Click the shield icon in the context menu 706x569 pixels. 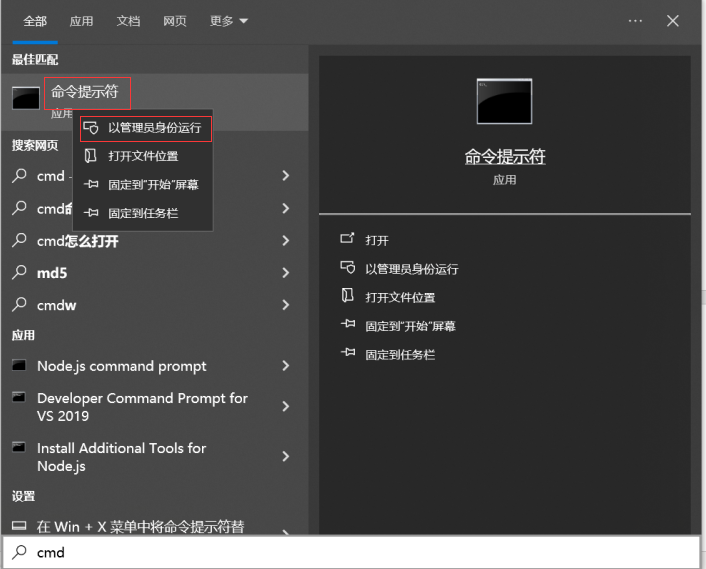(x=91, y=128)
